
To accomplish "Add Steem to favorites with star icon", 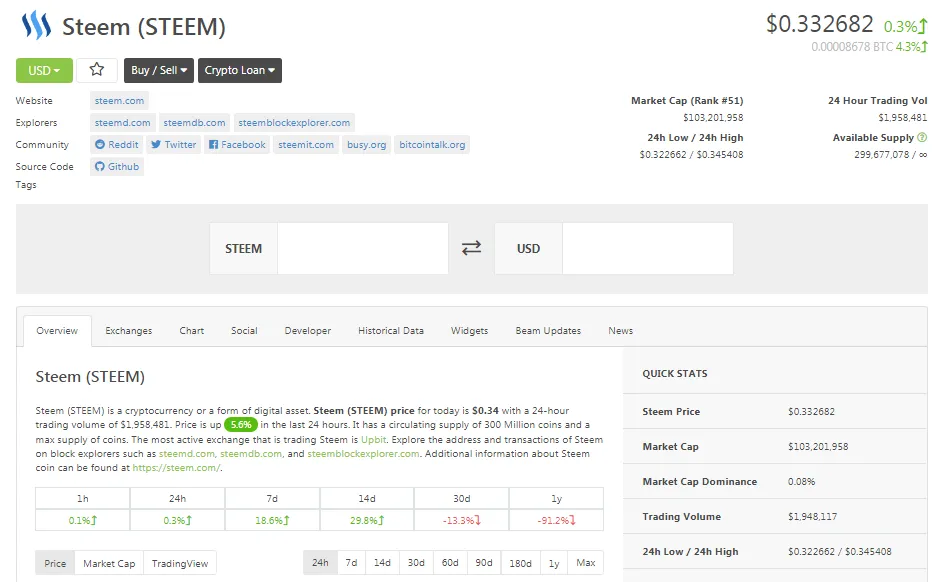I will click(x=96, y=70).
